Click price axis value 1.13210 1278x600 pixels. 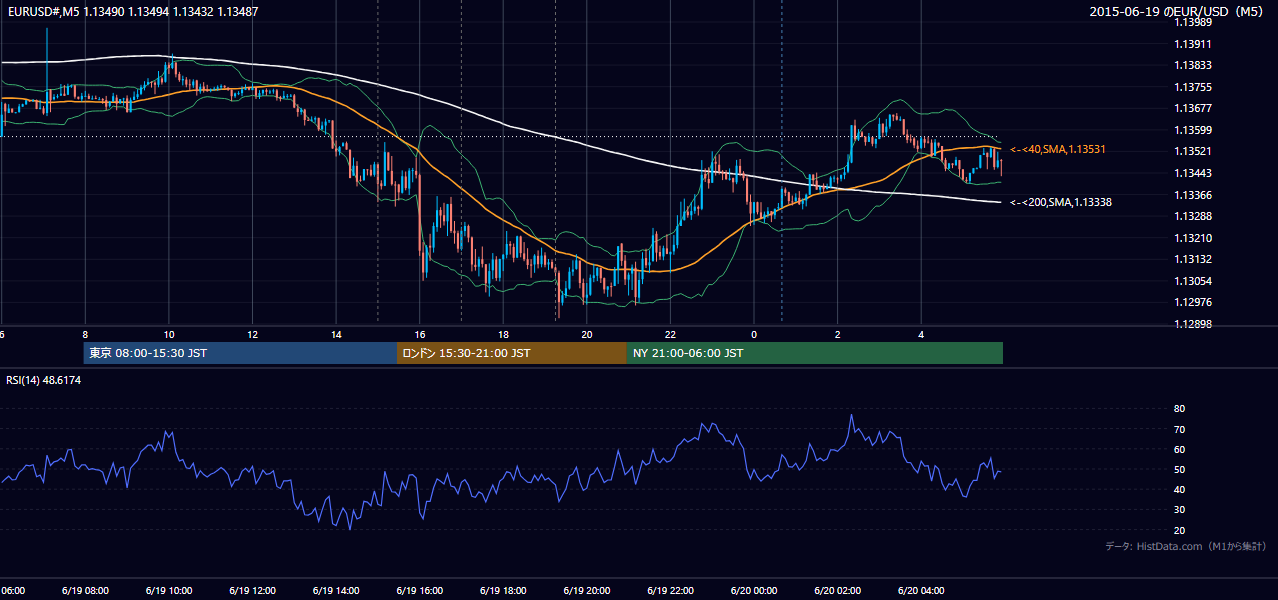[x=1192, y=238]
